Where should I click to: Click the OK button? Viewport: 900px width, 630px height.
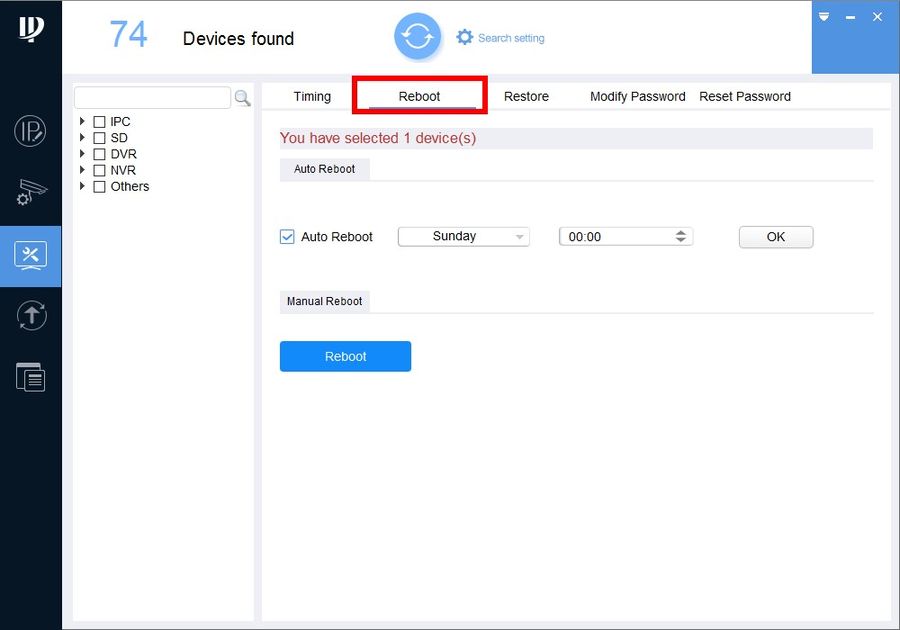click(x=776, y=237)
